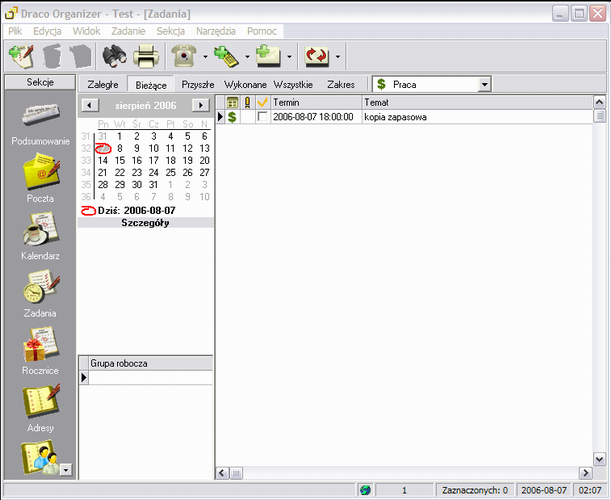Click the Termin column header
The width and height of the screenshot is (611, 500).
click(x=316, y=102)
